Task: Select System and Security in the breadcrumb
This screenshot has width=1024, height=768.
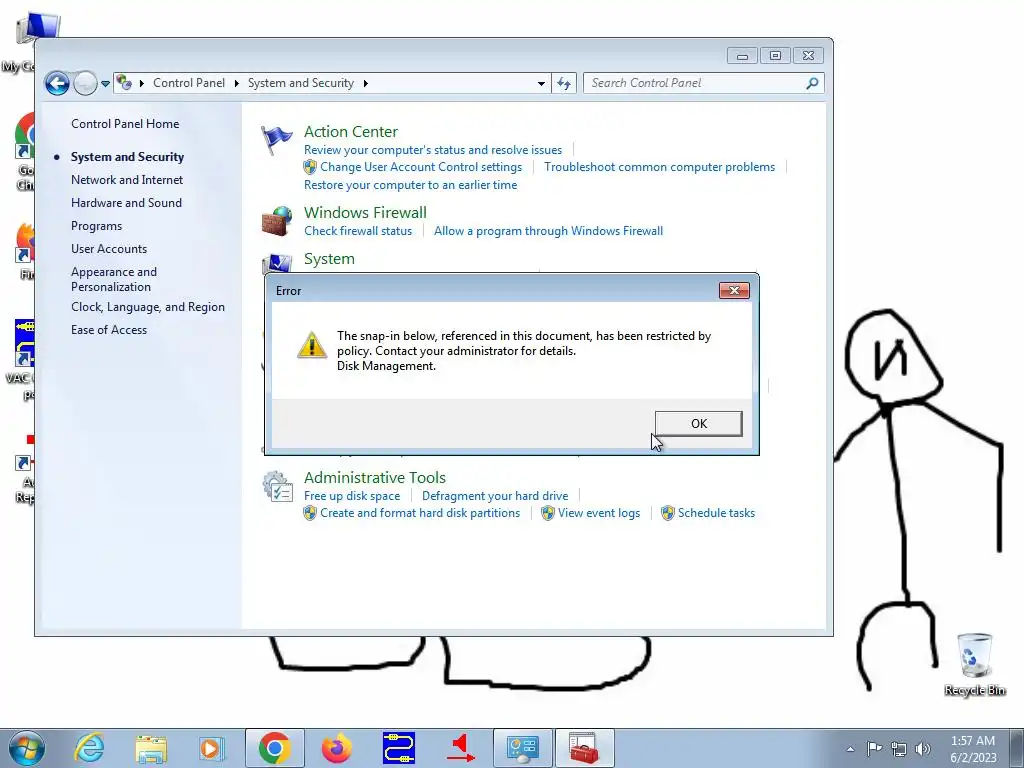Action: [300, 83]
